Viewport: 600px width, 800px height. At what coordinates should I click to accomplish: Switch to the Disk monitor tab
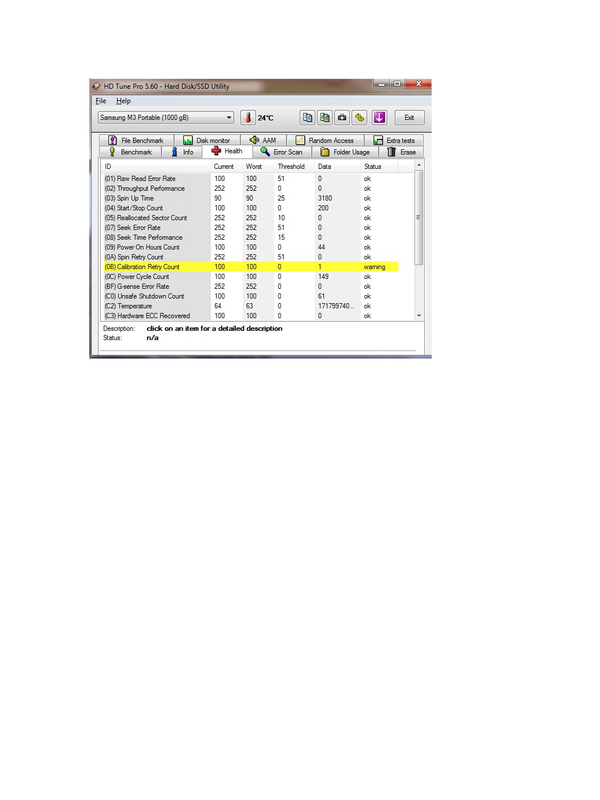click(x=207, y=140)
